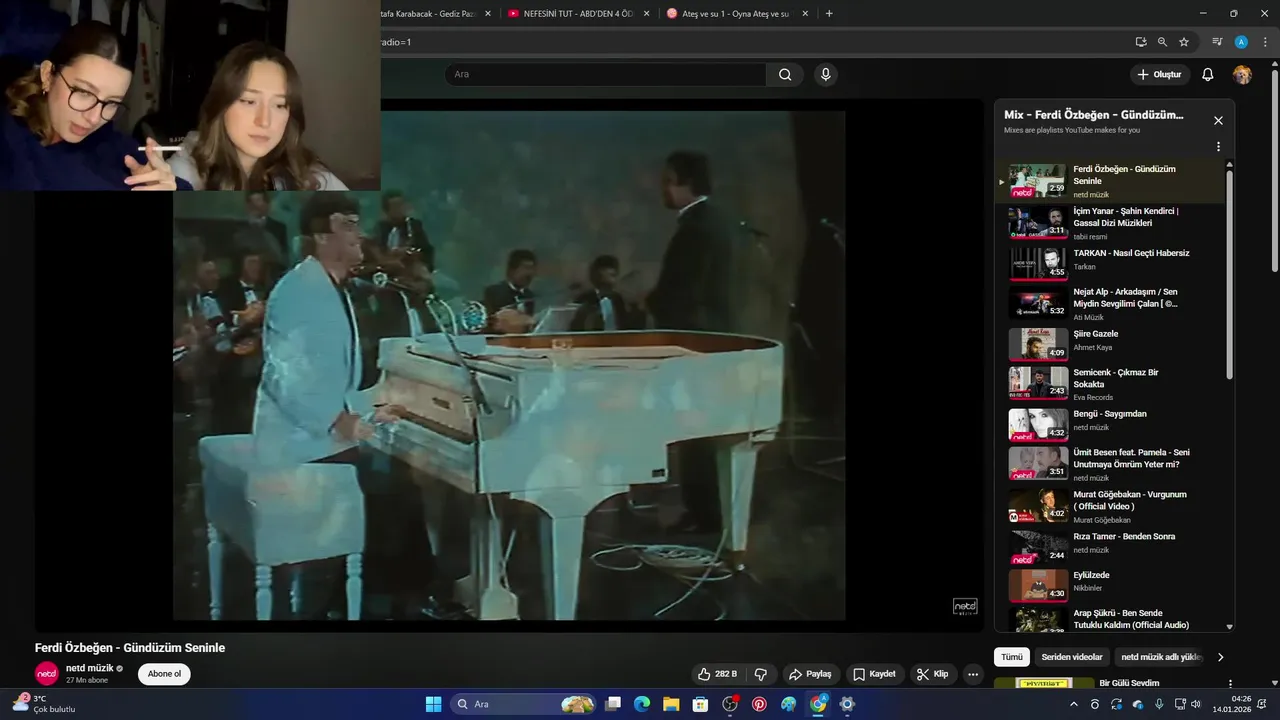Play Nejat Alp - Arkadaşım playlist item

click(1110, 304)
